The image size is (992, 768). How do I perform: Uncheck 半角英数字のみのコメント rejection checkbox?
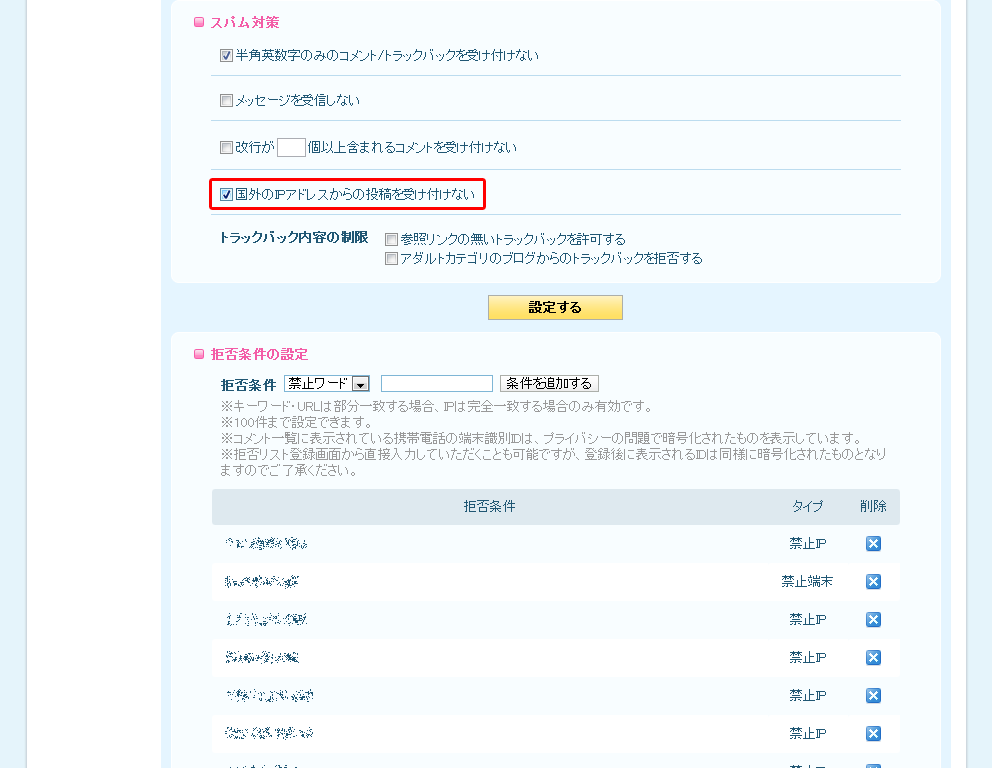pyautogui.click(x=226, y=56)
